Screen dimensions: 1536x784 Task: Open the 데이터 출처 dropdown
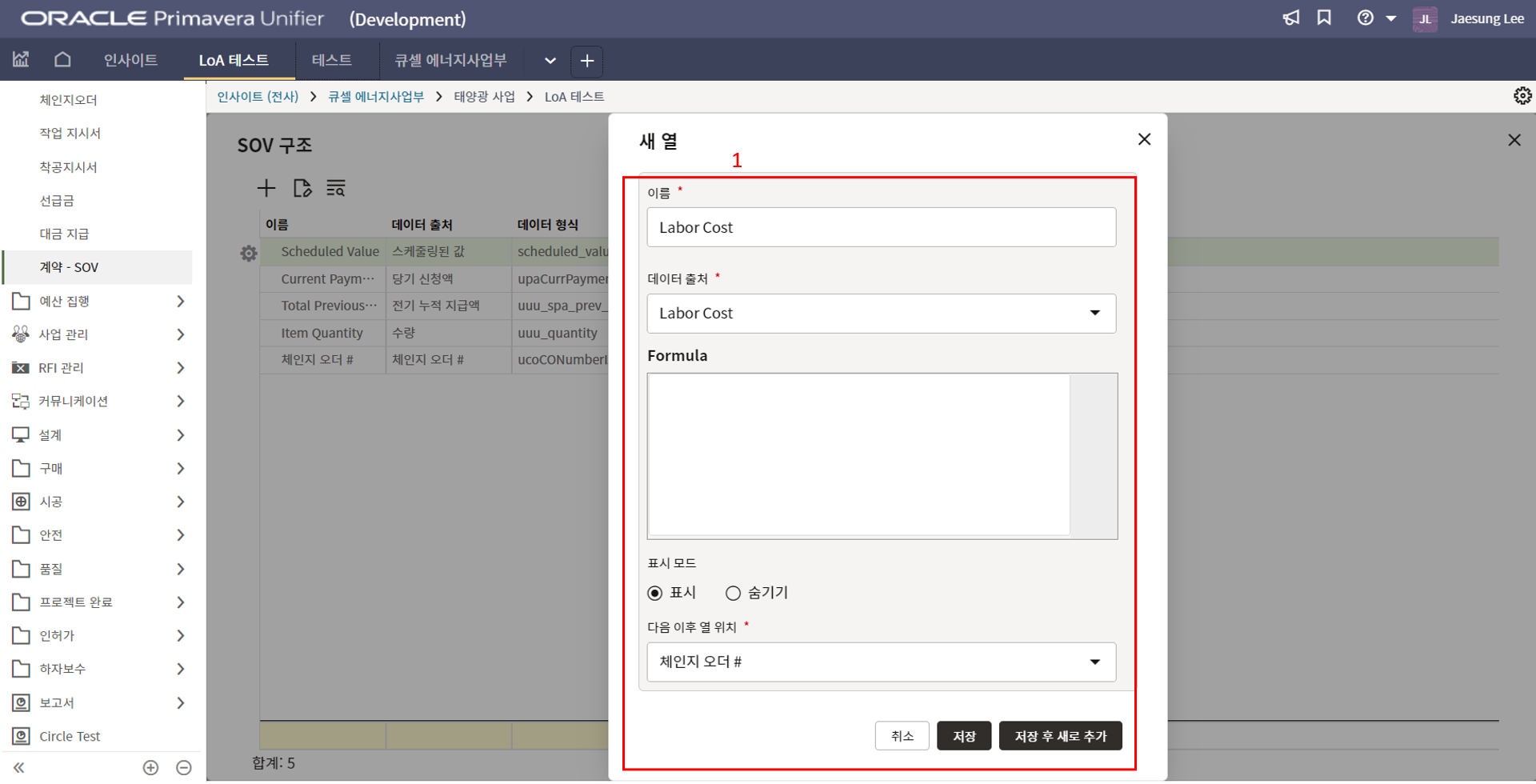881,314
